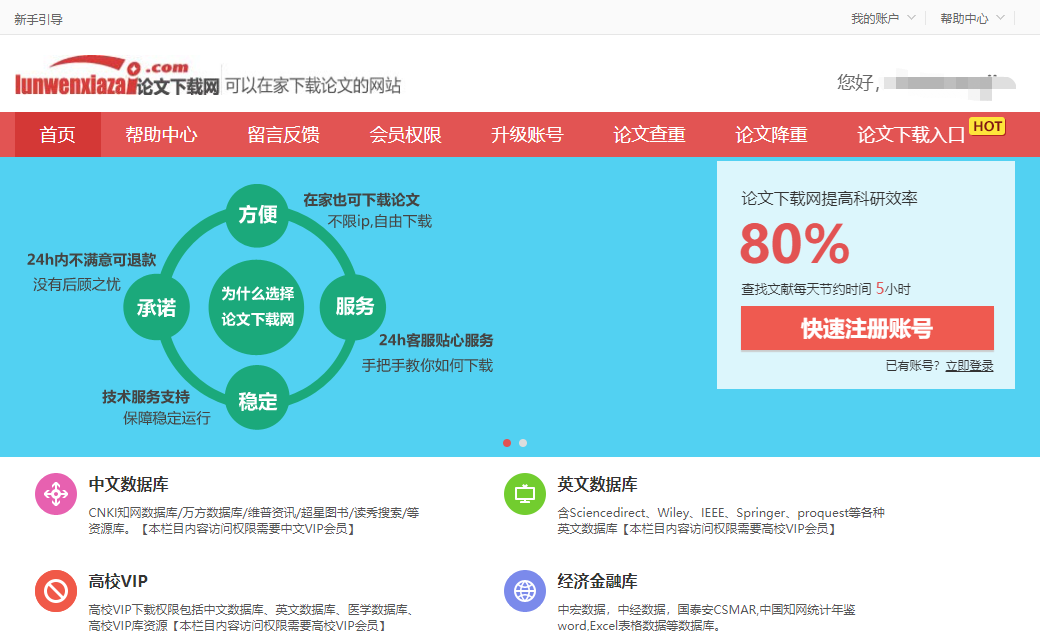The width and height of the screenshot is (1040, 631).
Task: Click the 快速注册账号 button
Action: 867,328
